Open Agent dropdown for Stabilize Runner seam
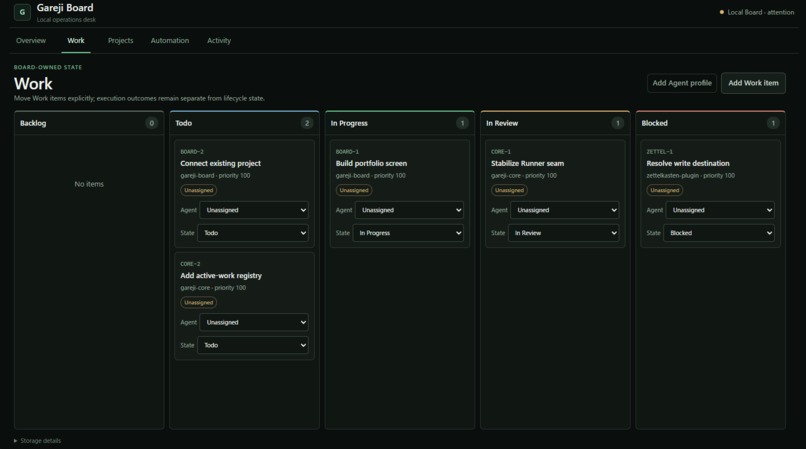This screenshot has height=449, width=806. pyautogui.click(x=564, y=210)
